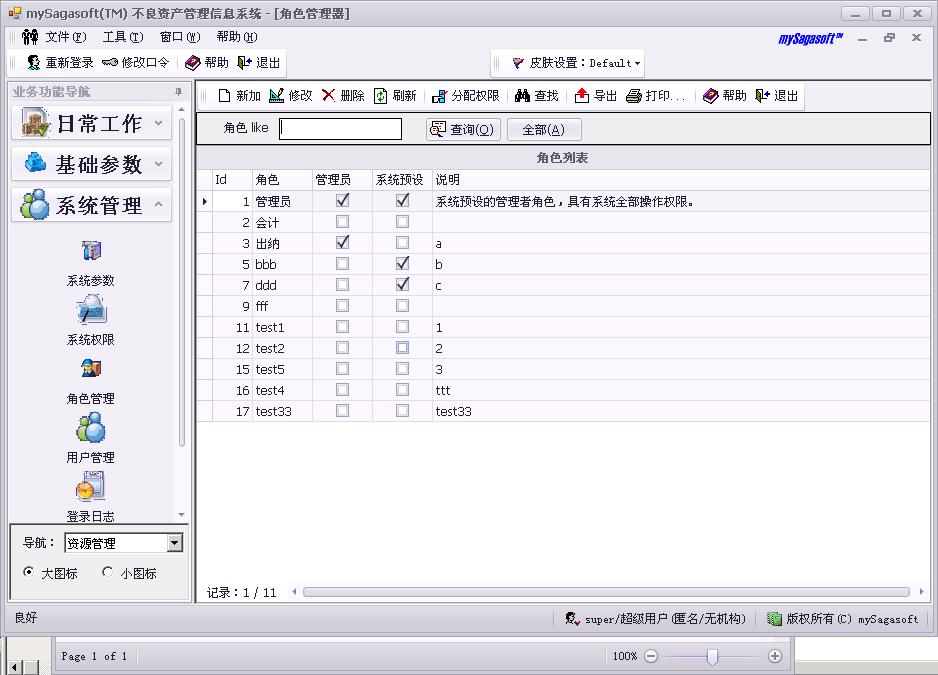Click the 系统预设 column header
Screen dimensions: 938x675
[402, 180]
